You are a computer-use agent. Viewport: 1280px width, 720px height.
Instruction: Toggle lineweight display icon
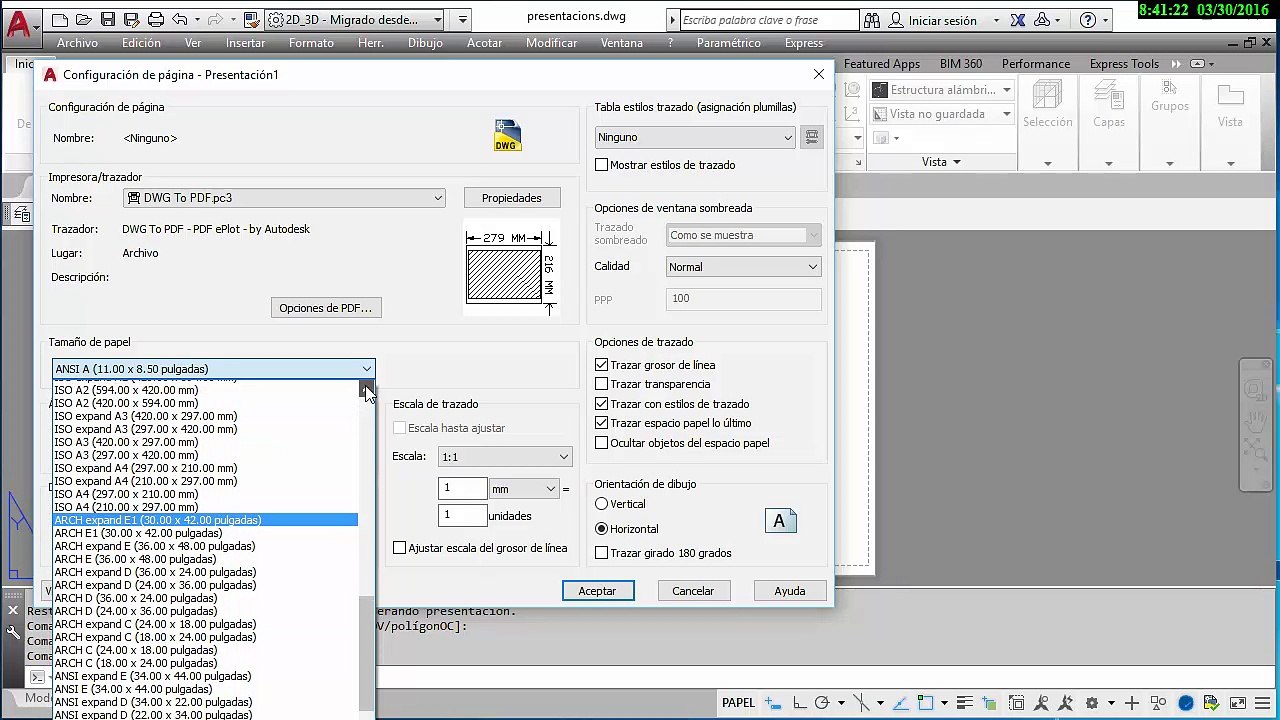tap(965, 703)
